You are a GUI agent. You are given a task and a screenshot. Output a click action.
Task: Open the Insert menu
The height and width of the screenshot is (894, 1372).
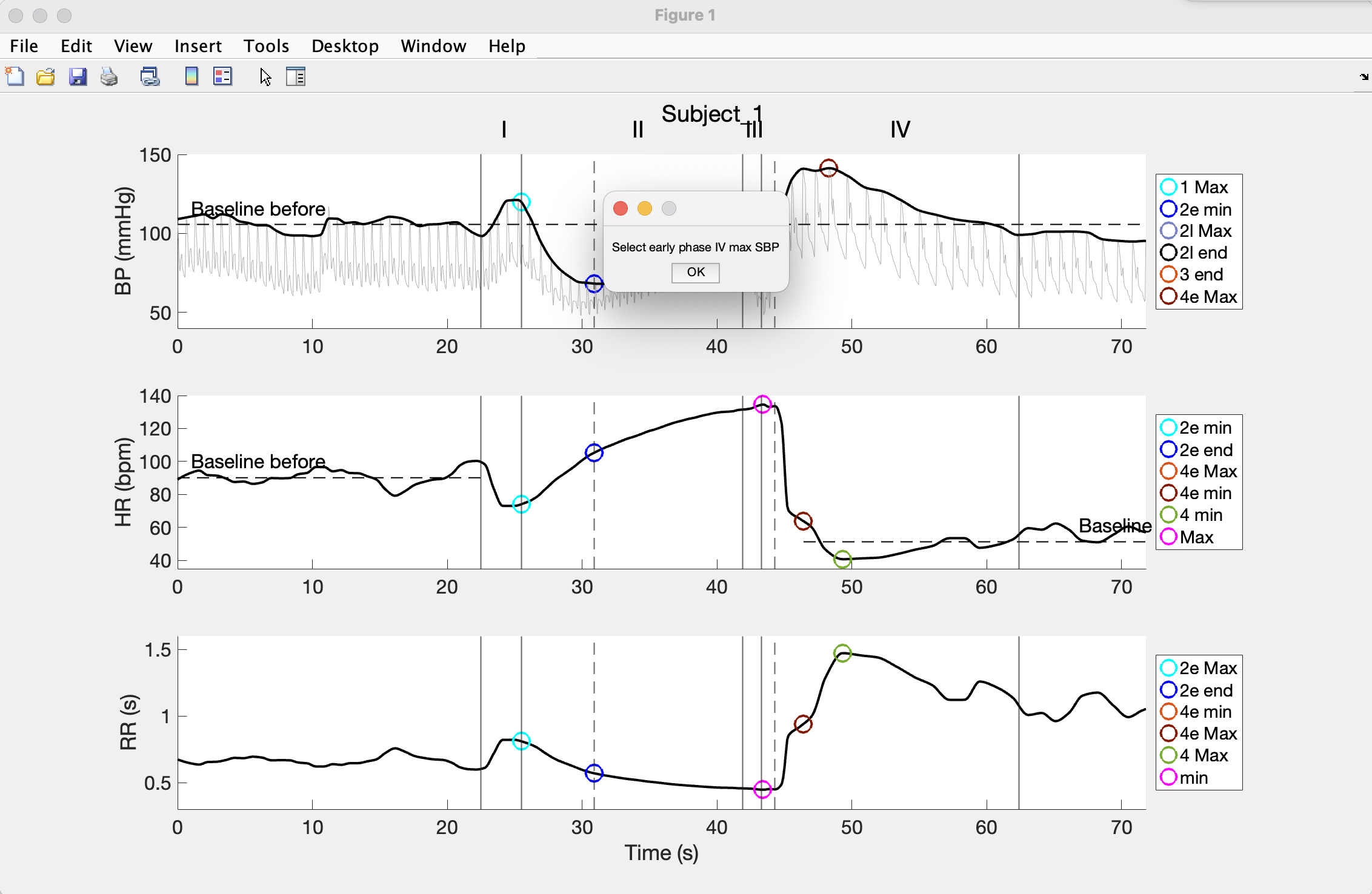198,46
